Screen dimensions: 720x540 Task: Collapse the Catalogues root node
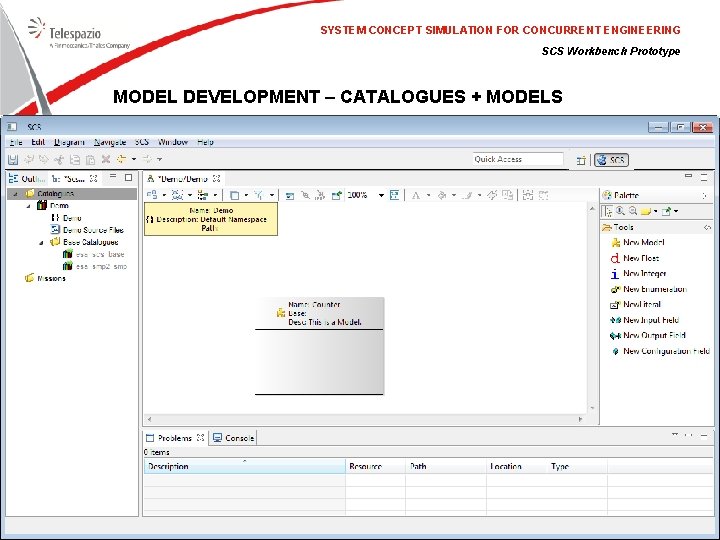(x=14, y=193)
